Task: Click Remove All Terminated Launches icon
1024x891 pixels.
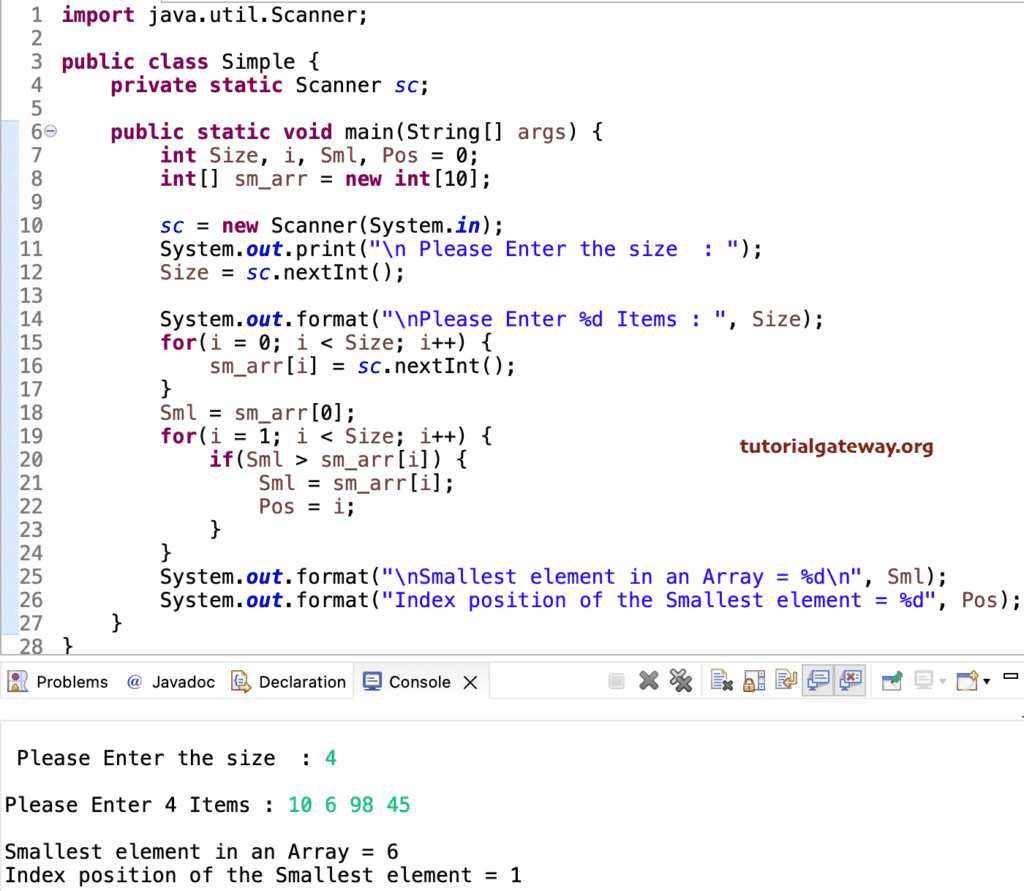Action: click(682, 679)
